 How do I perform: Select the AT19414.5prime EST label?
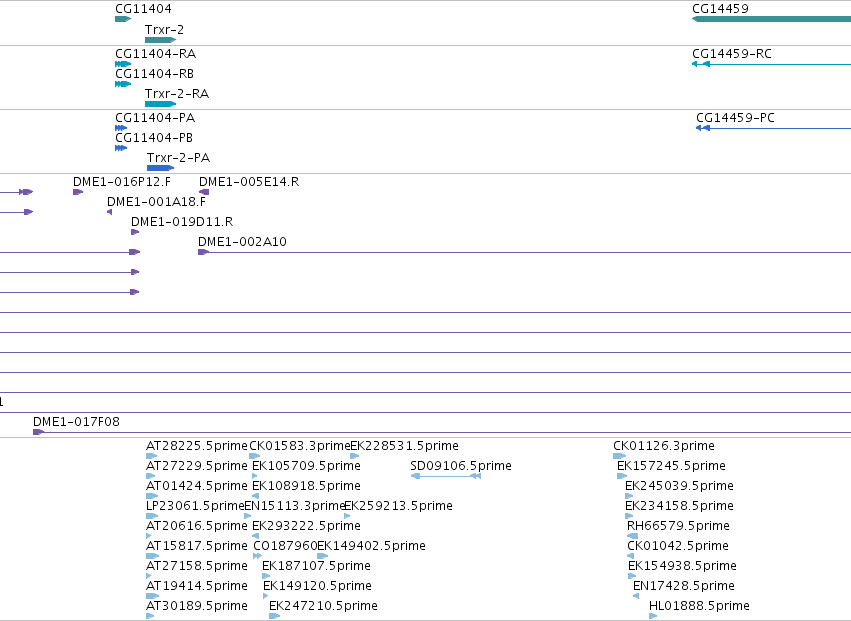tap(196, 586)
